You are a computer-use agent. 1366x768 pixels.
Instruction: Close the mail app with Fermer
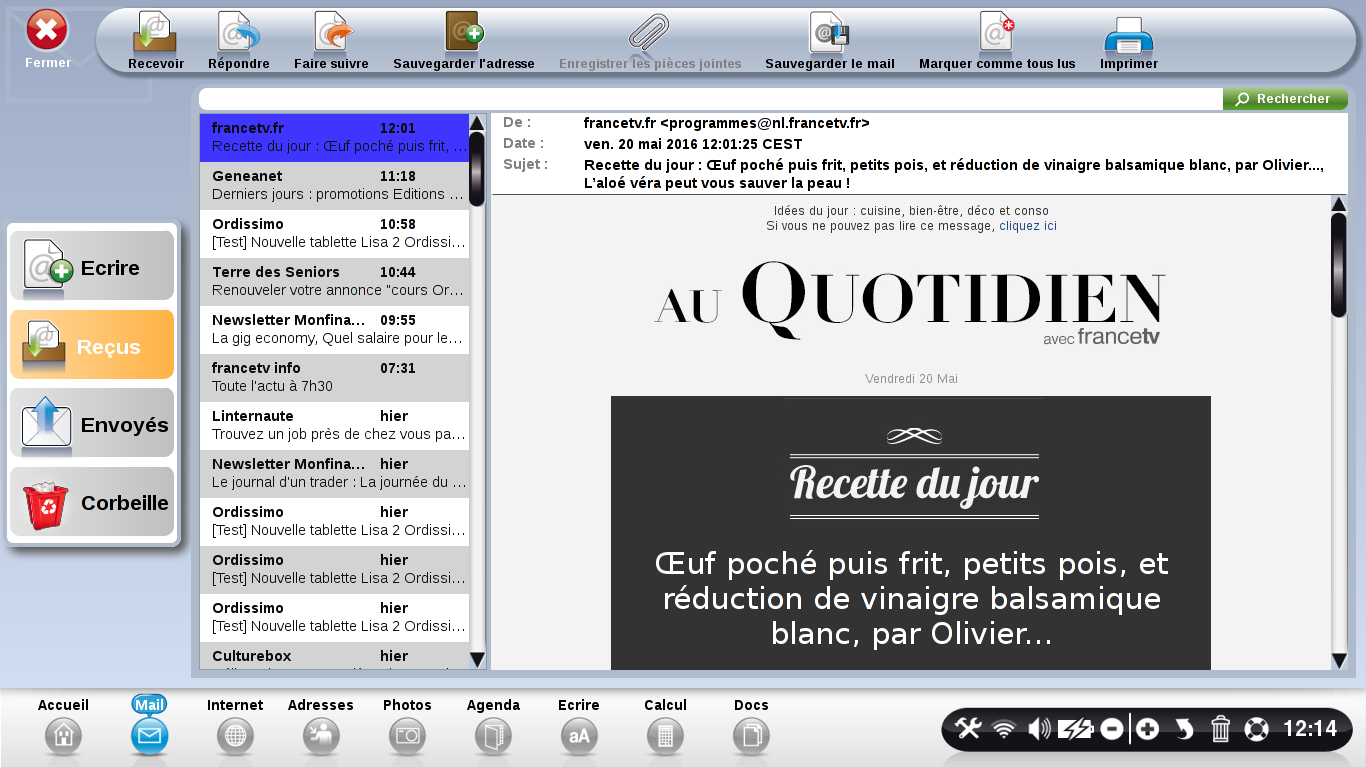tap(47, 39)
